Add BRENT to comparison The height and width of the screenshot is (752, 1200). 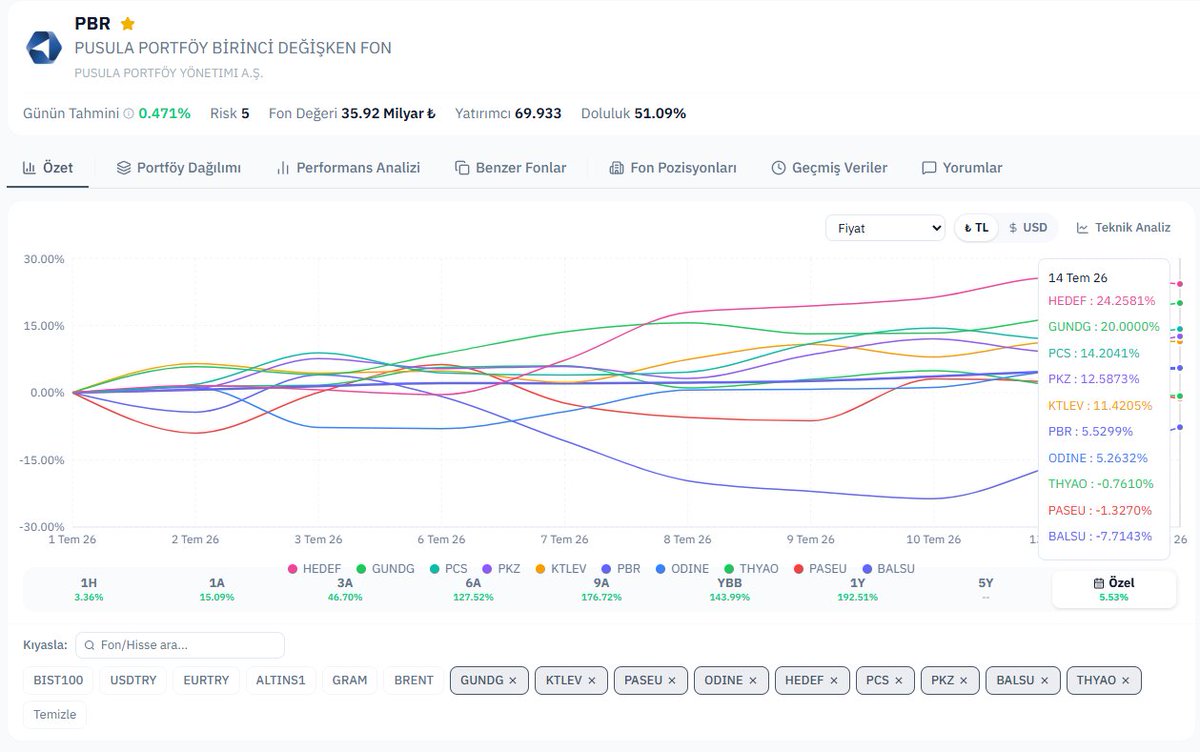tap(414, 680)
